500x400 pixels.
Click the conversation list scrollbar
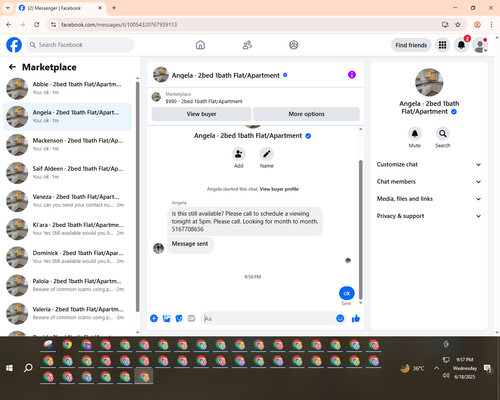coord(137,197)
